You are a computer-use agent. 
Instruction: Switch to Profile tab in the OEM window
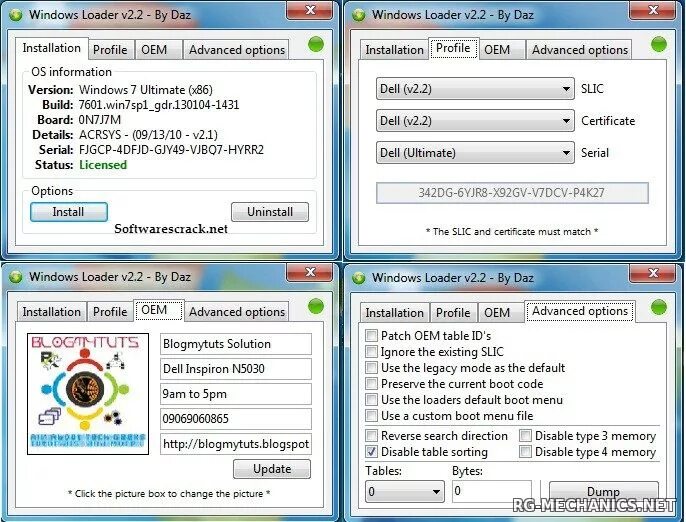pos(110,312)
